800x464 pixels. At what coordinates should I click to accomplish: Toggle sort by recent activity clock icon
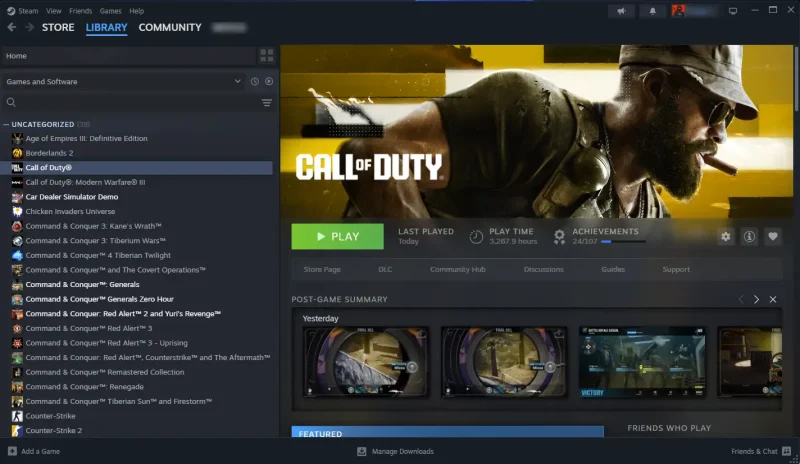coord(255,82)
